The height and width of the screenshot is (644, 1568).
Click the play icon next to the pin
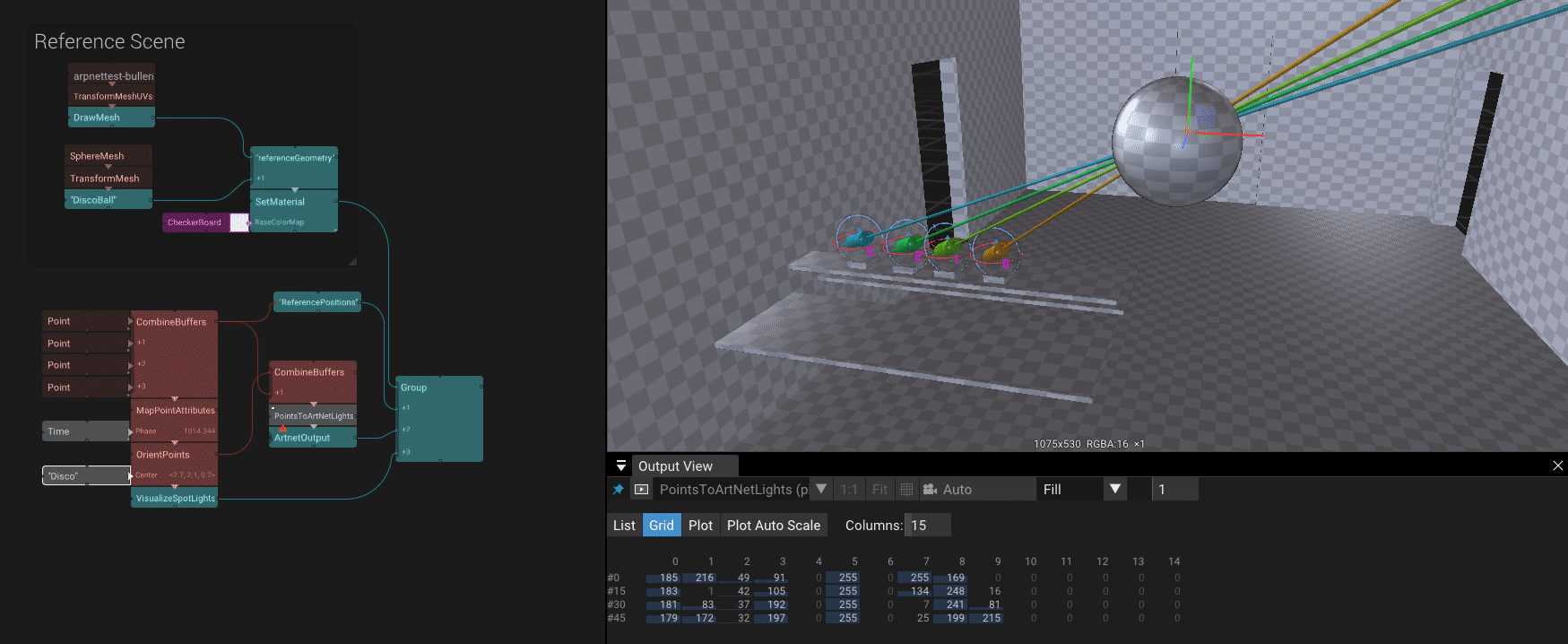641,490
